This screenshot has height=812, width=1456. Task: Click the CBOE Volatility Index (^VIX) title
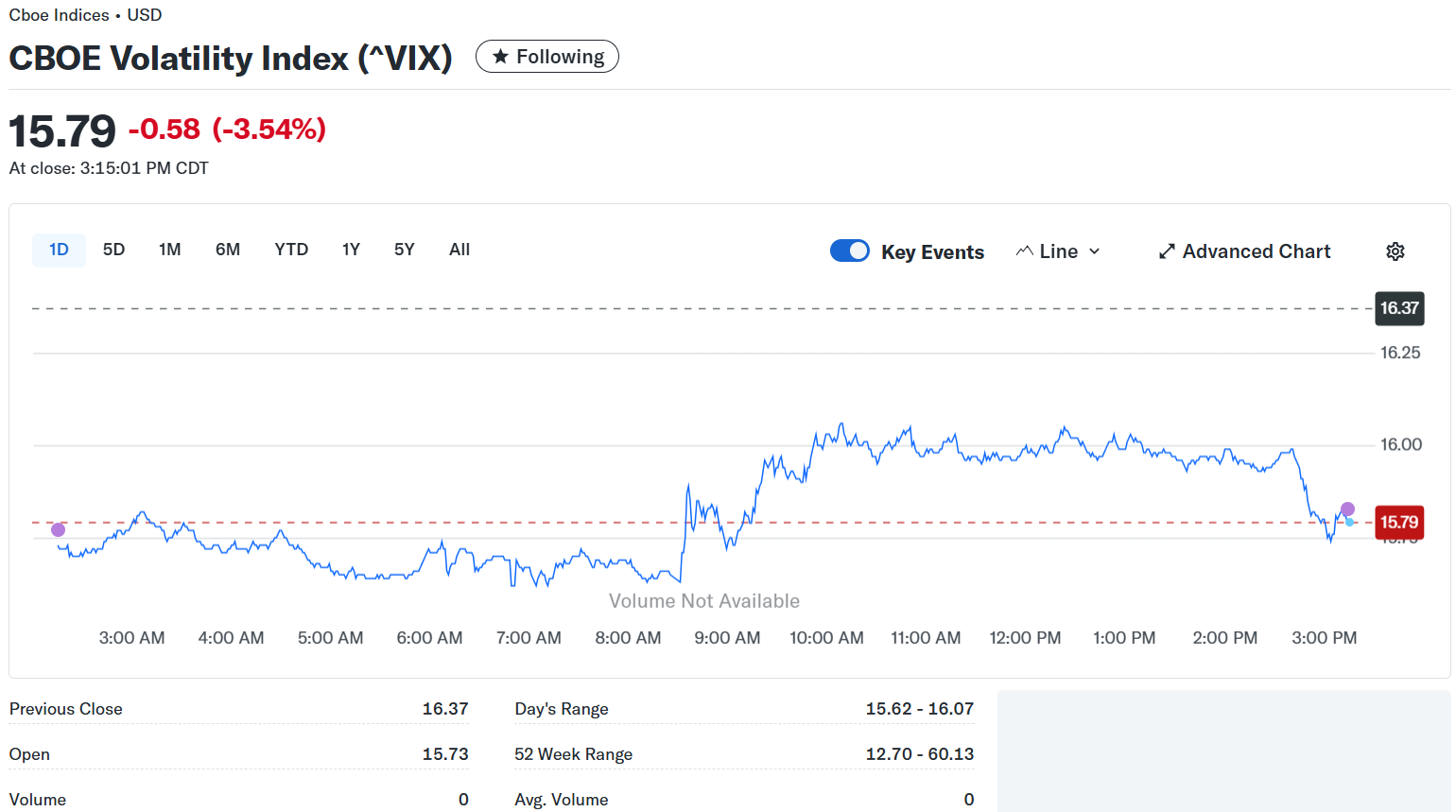click(x=231, y=58)
